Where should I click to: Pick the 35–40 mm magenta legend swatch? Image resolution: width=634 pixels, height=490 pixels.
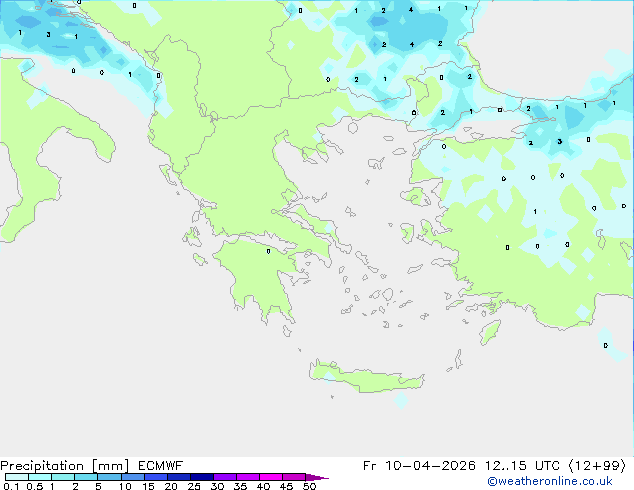[x=247, y=477]
